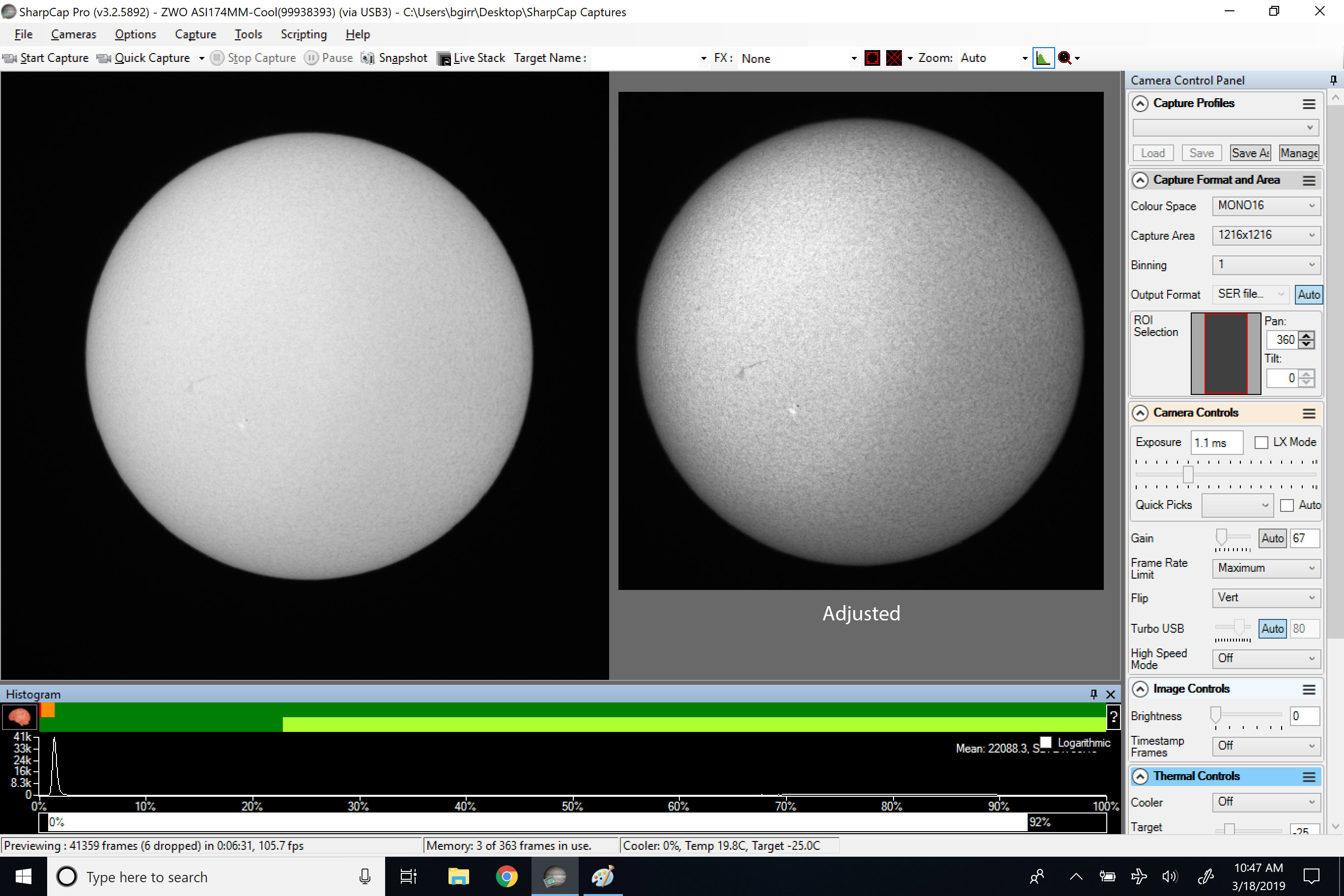Open Camera Controls section hamburger menu
Screen dimensions: 1344x896
(1309, 413)
